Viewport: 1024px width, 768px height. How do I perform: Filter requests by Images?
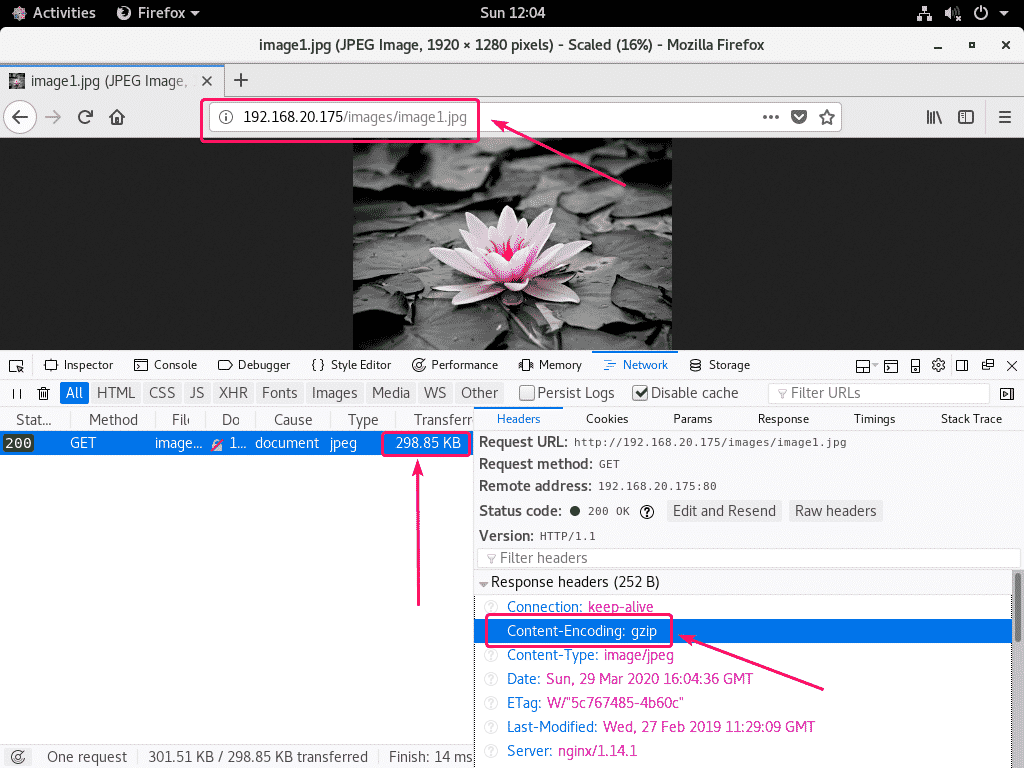pyautogui.click(x=334, y=393)
